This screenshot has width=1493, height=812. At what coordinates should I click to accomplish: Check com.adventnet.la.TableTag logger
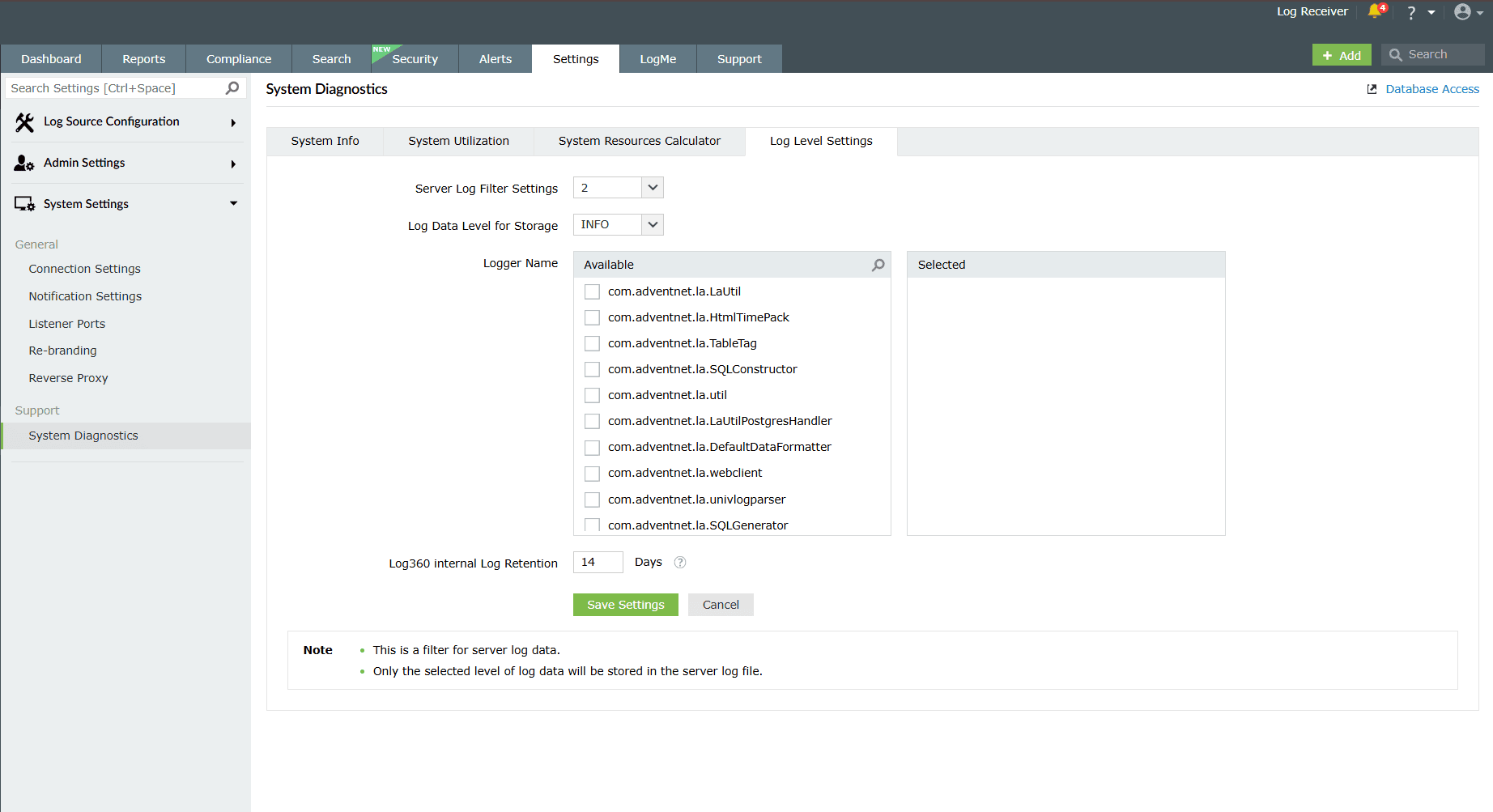click(592, 343)
